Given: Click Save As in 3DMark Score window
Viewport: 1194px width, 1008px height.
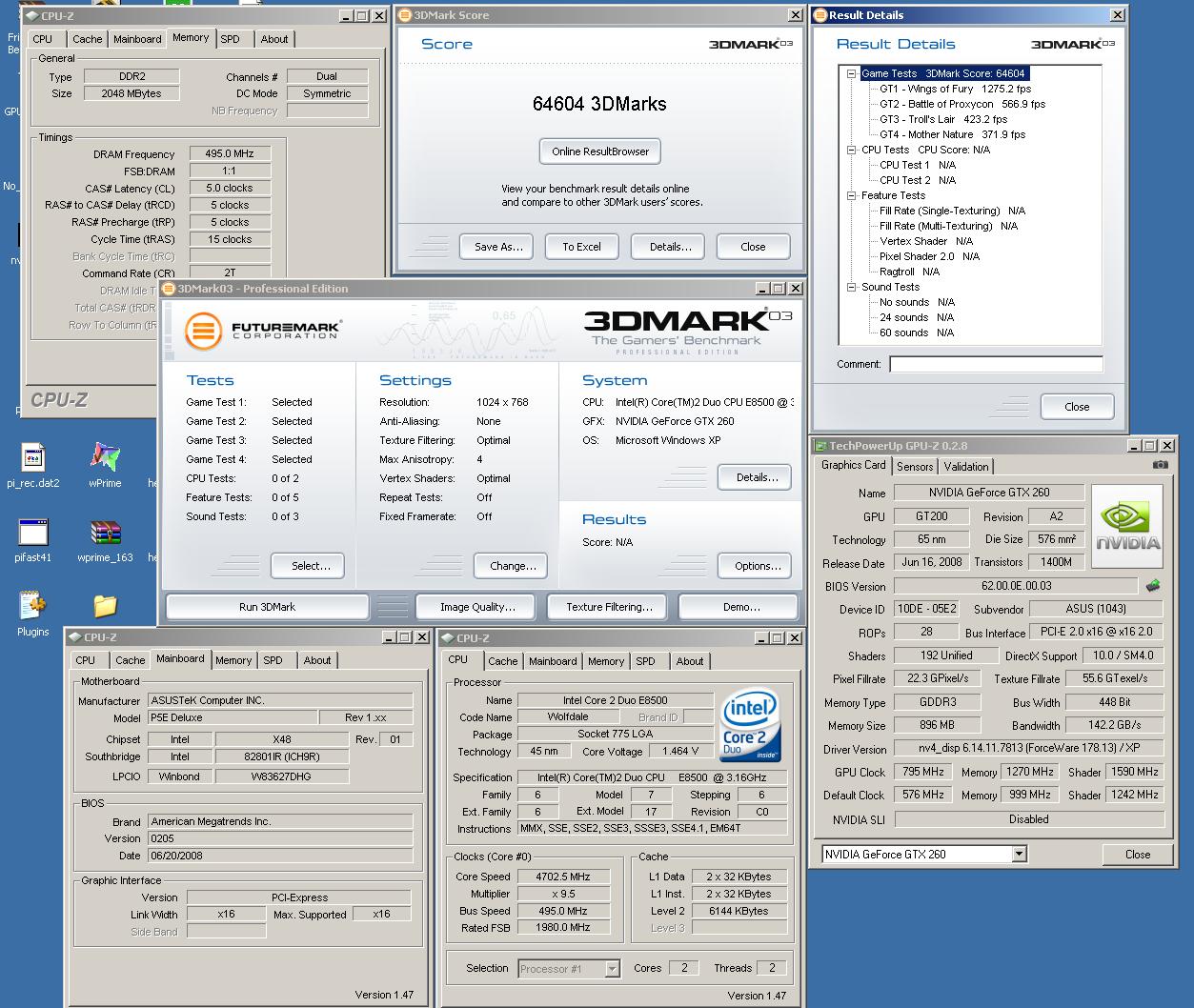Looking at the screenshot, I should click(x=498, y=247).
